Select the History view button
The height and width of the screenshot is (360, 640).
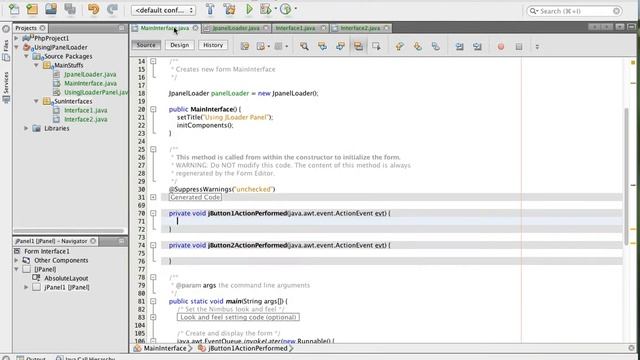coord(213,45)
